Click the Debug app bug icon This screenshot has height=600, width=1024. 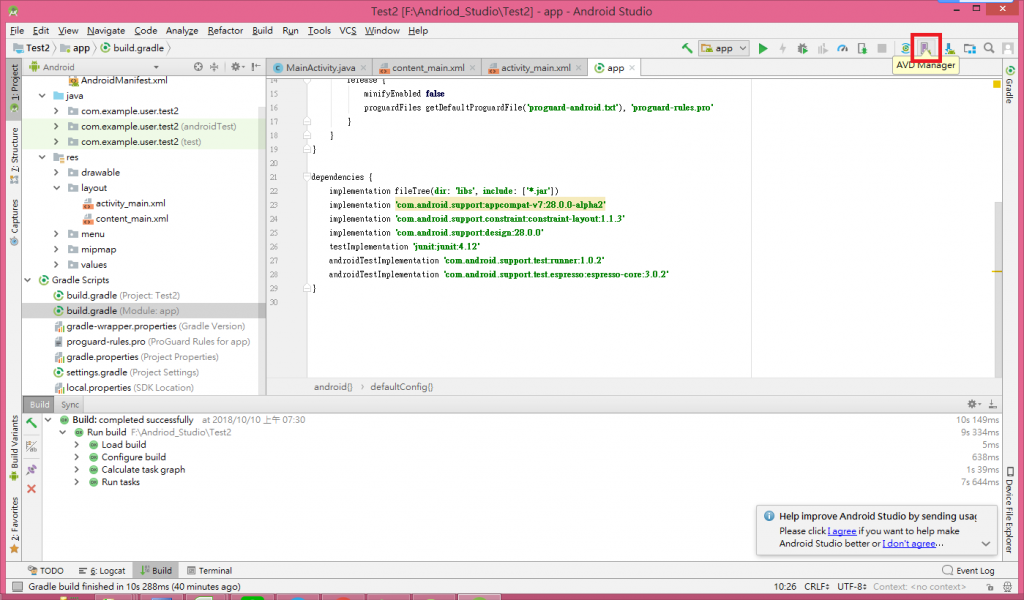(802, 48)
